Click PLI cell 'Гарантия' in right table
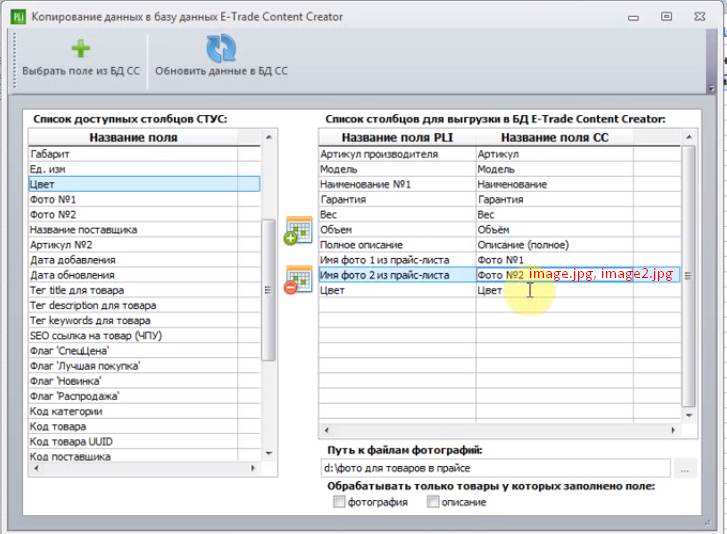 397,199
